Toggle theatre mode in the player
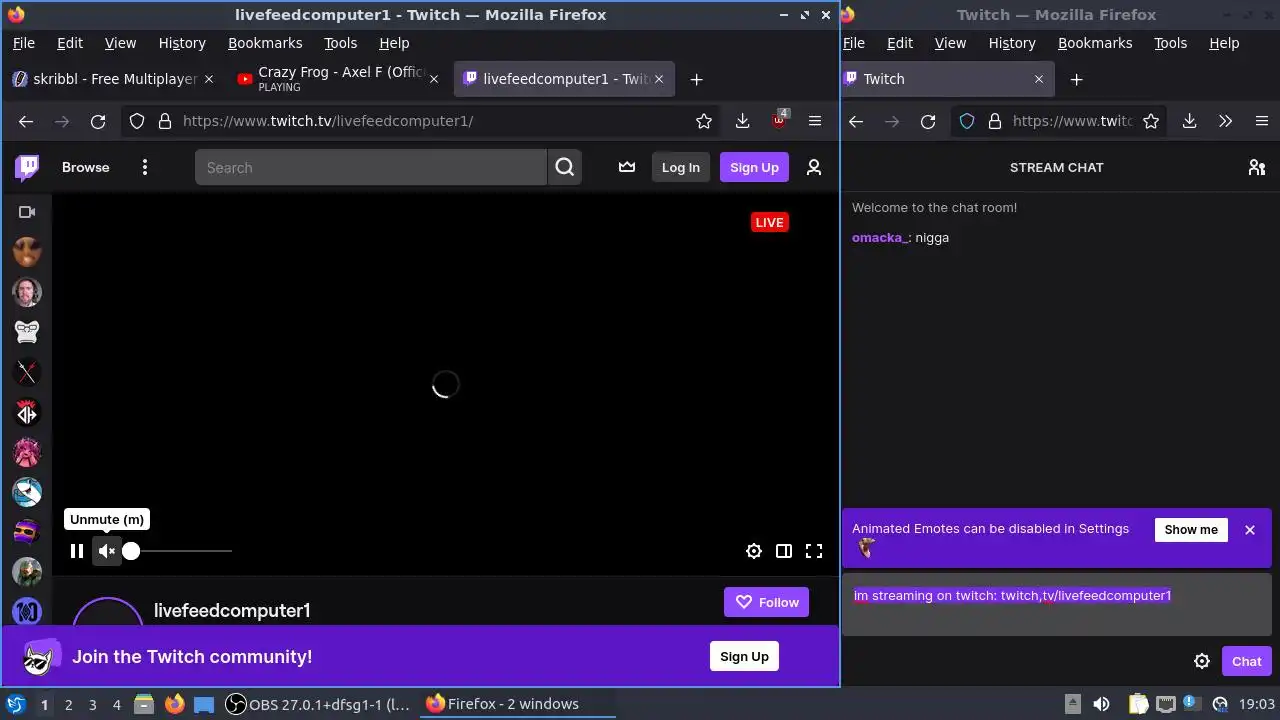1280x720 pixels. point(784,551)
